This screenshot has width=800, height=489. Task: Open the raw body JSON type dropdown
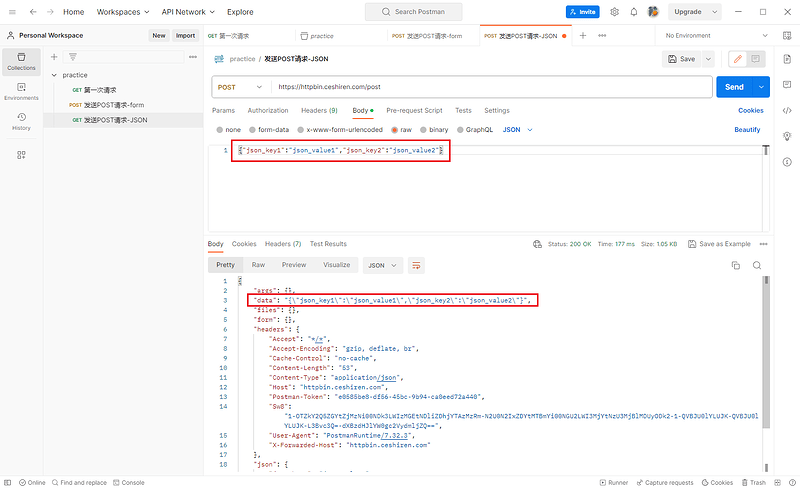click(x=517, y=130)
